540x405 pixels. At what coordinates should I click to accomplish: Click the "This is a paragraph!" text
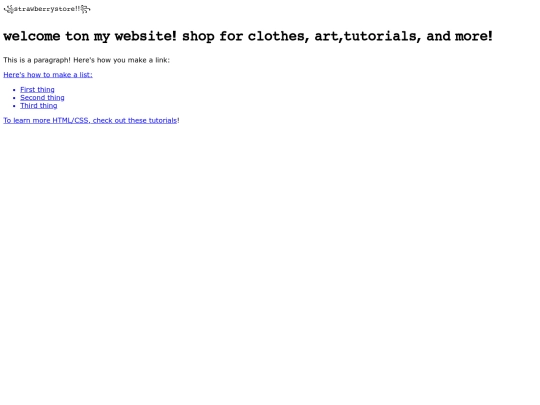click(37, 60)
